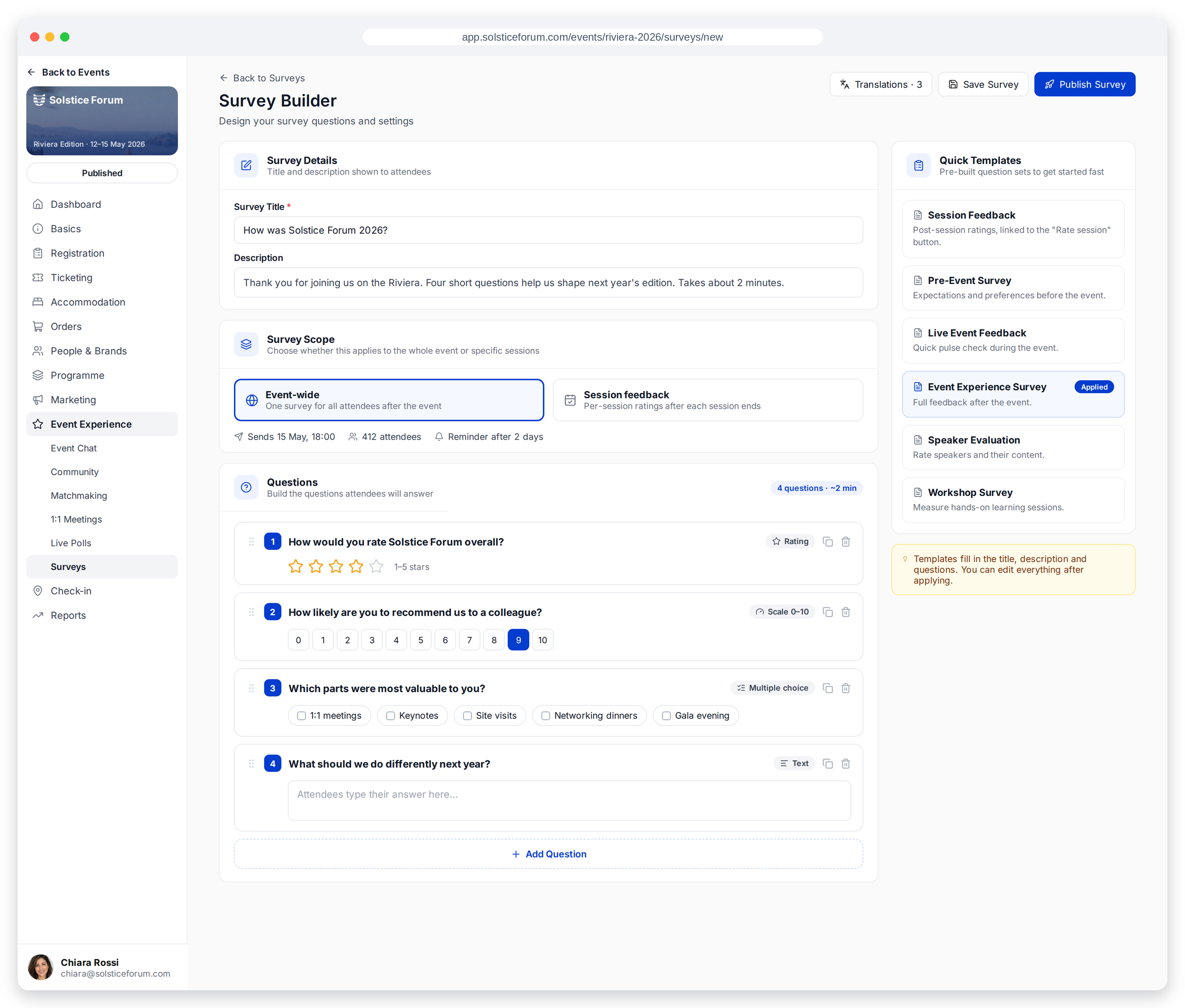Delete question 1 using the trash icon
Screen dimensions: 1185x1008
(845, 541)
